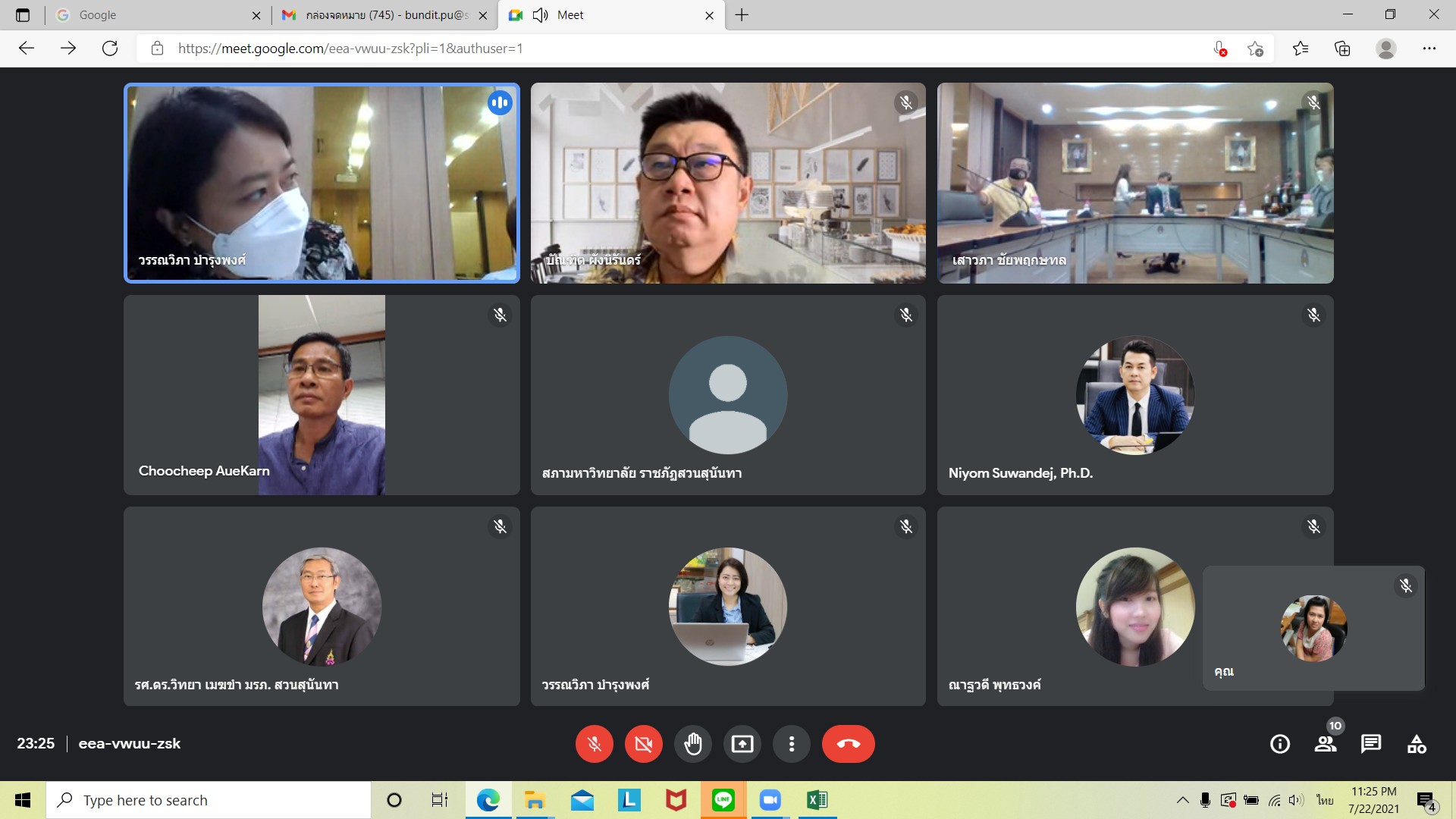The image size is (1456, 819).
Task: Click the Present now screen icon
Action: pyautogui.click(x=742, y=744)
